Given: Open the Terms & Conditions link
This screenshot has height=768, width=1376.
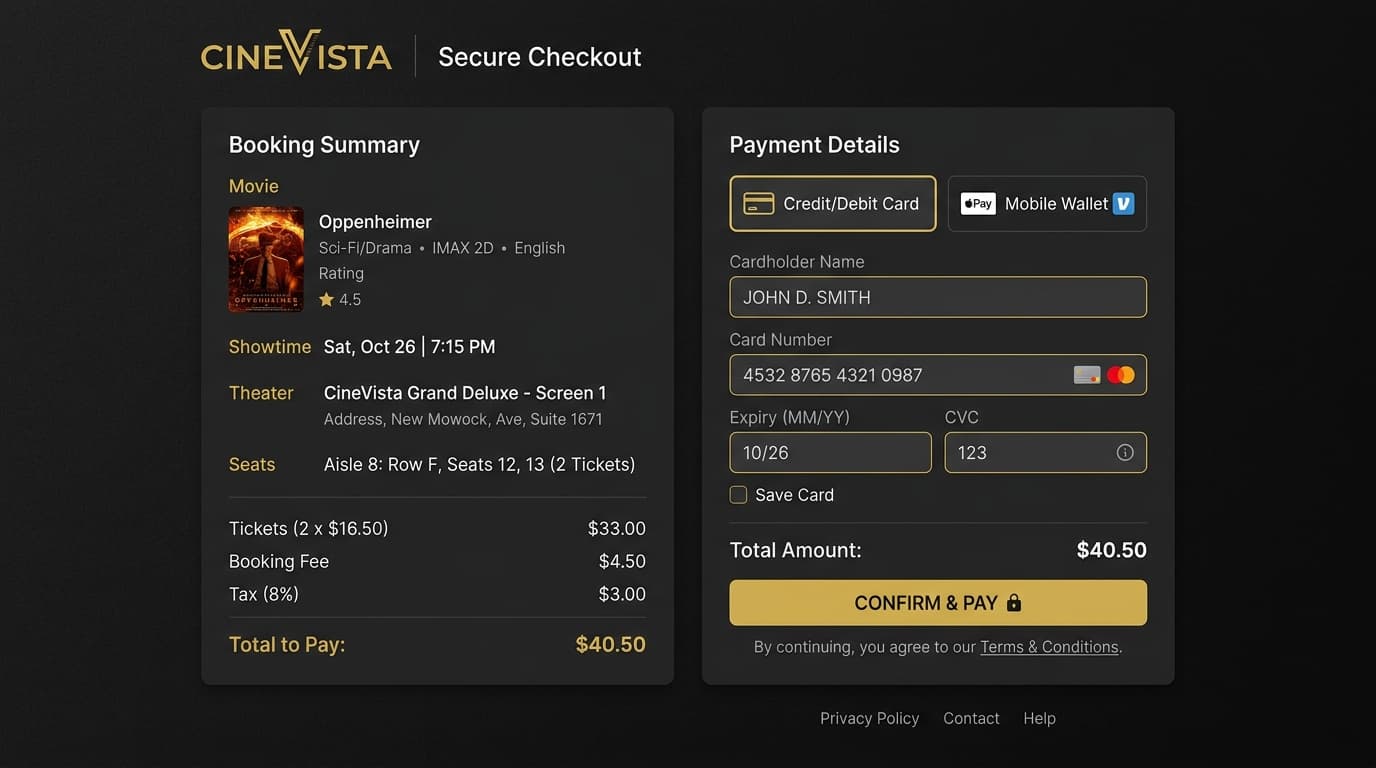Looking at the screenshot, I should tap(1049, 647).
